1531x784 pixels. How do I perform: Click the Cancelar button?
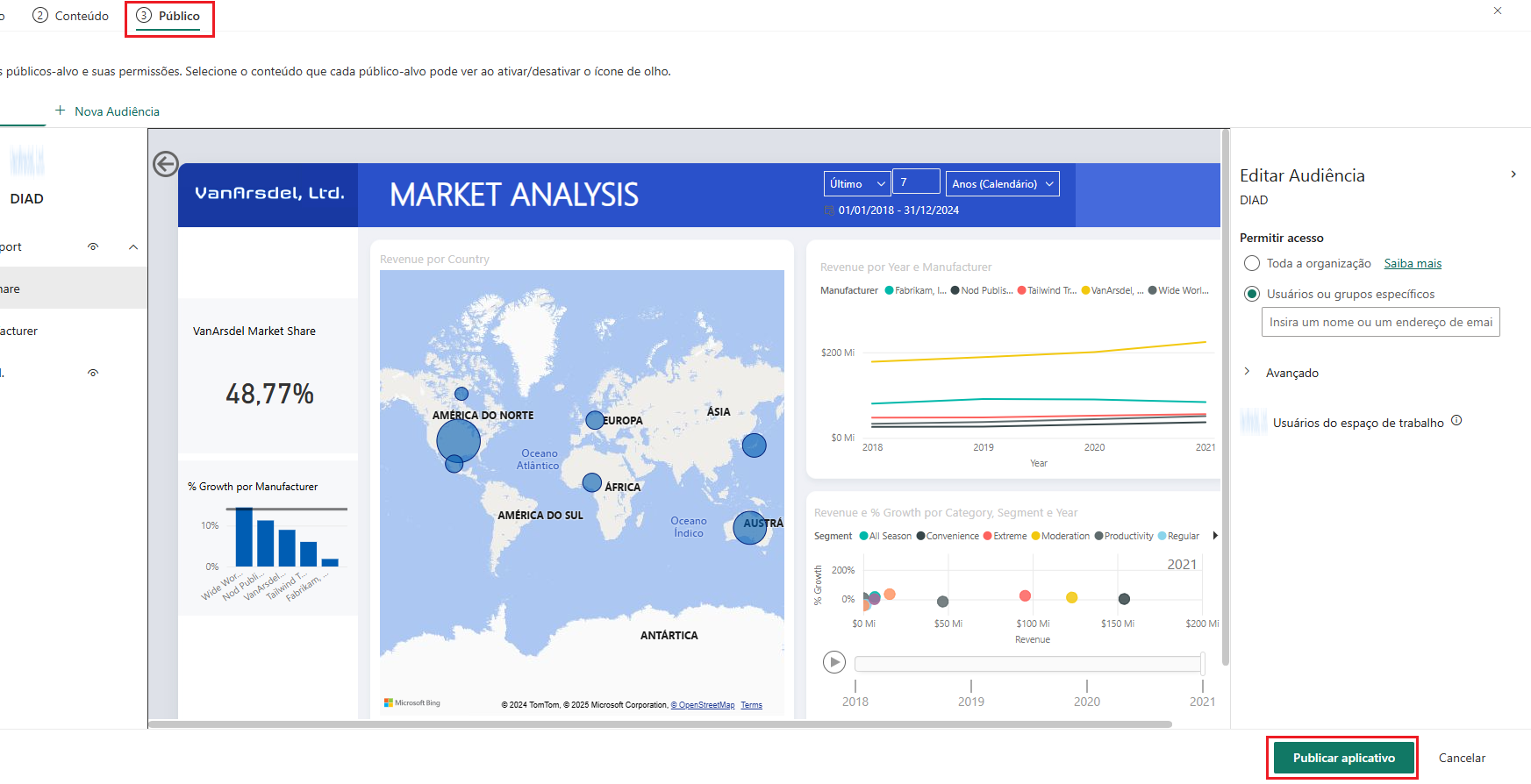1462,758
